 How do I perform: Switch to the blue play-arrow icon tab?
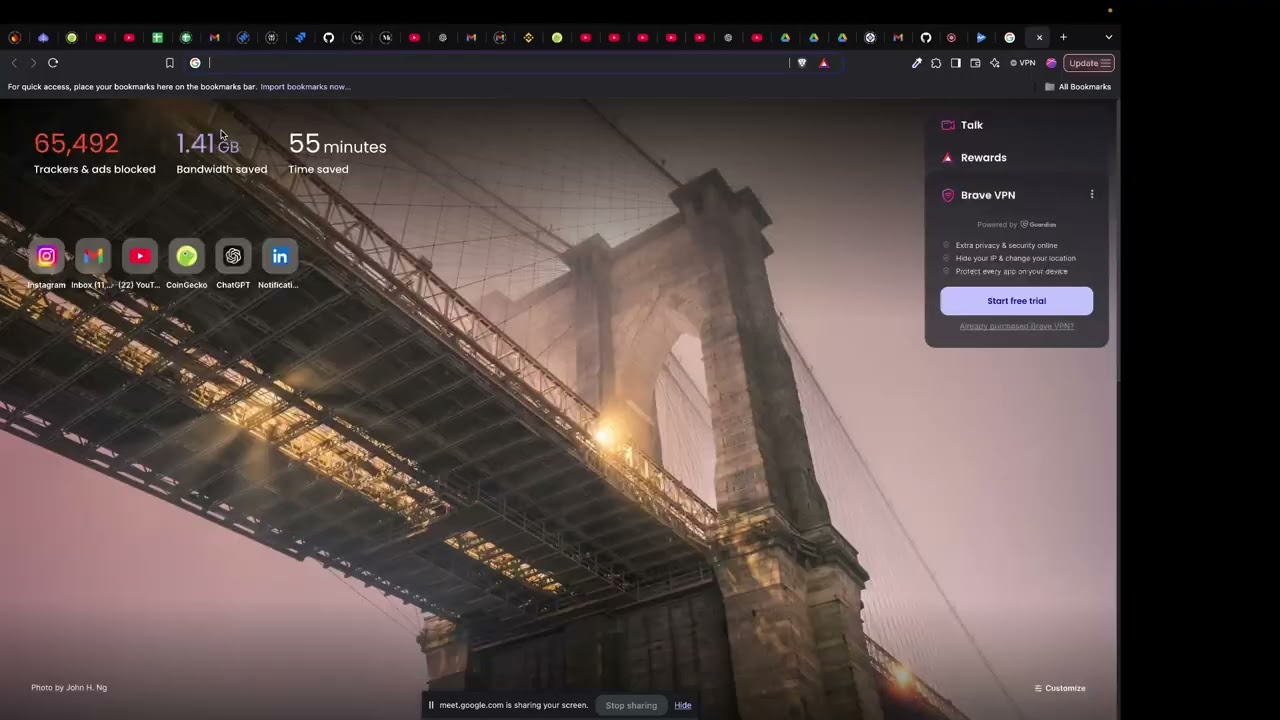click(x=981, y=37)
